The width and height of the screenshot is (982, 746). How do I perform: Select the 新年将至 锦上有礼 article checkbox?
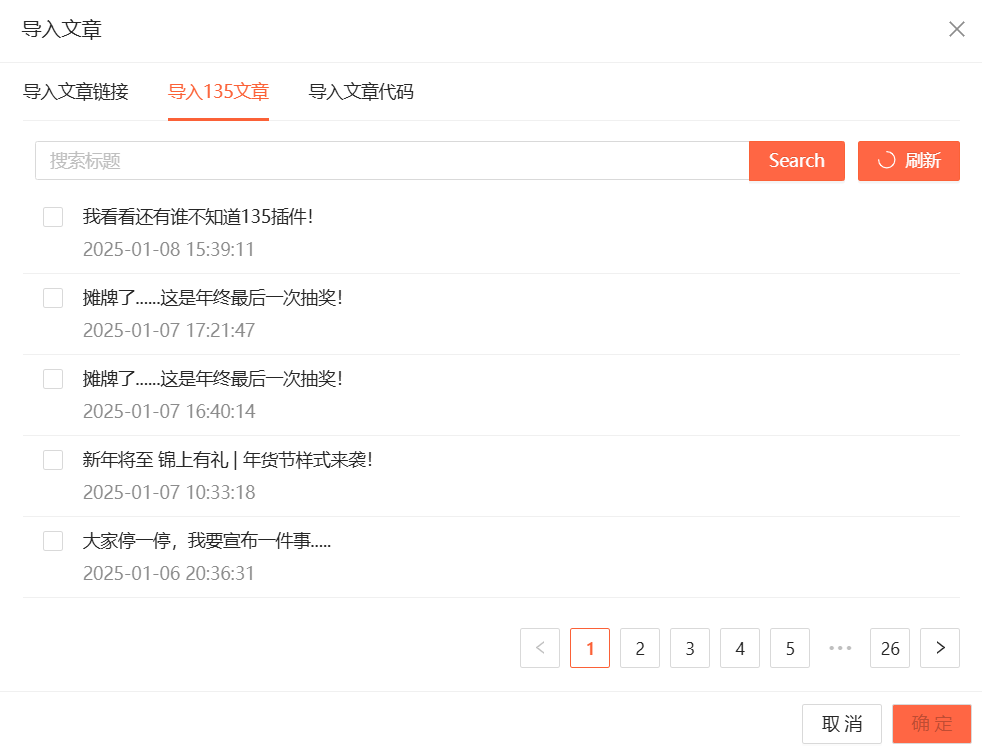point(53,460)
